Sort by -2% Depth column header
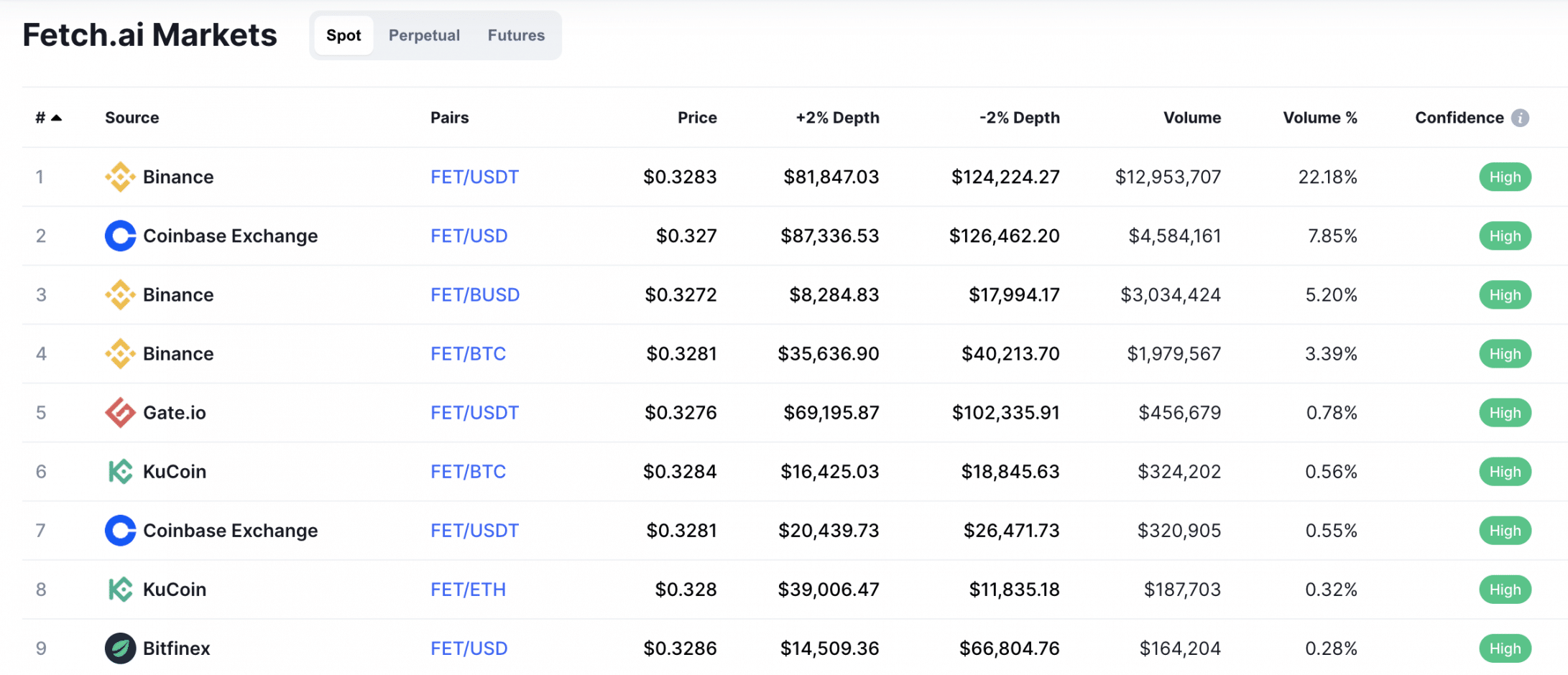 point(1020,118)
